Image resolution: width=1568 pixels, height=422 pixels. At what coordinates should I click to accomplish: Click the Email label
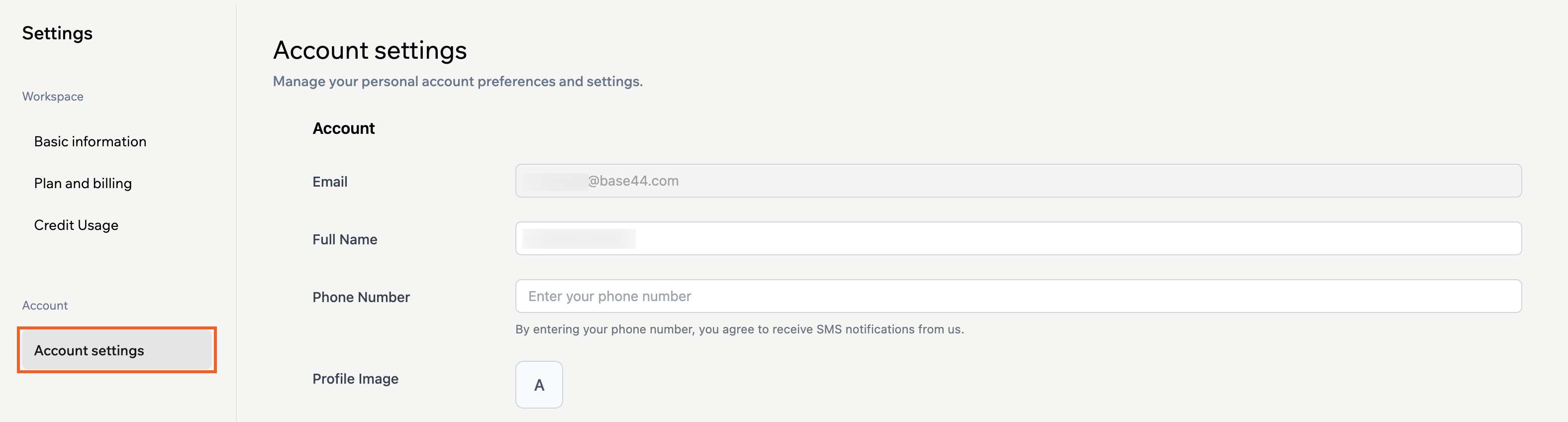(x=329, y=182)
